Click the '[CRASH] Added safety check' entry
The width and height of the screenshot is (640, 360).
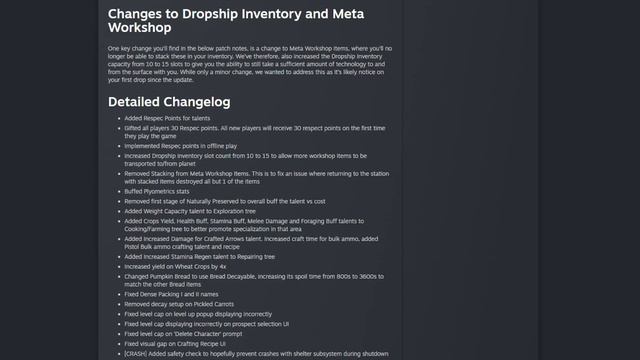point(256,354)
